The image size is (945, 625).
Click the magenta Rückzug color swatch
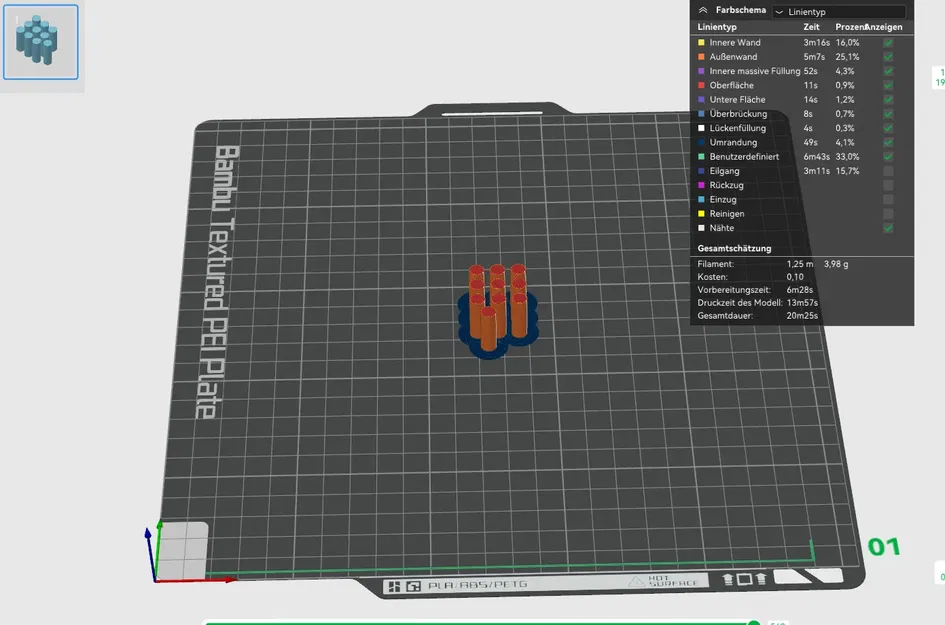click(701, 185)
